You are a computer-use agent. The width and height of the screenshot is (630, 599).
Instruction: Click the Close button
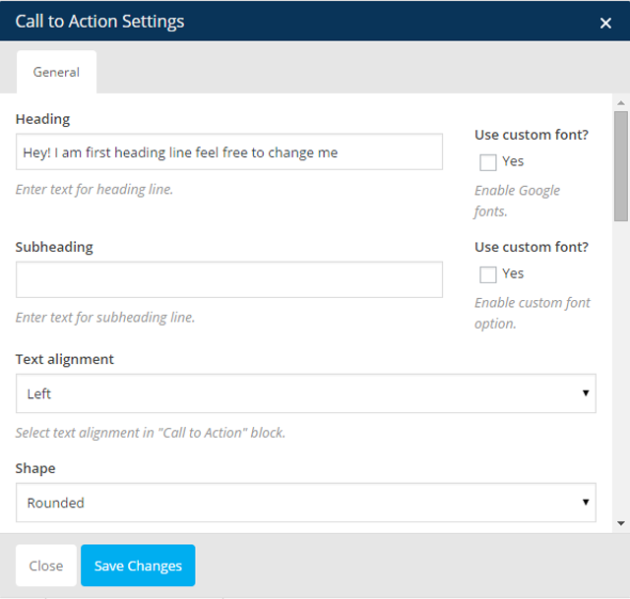[x=46, y=565]
